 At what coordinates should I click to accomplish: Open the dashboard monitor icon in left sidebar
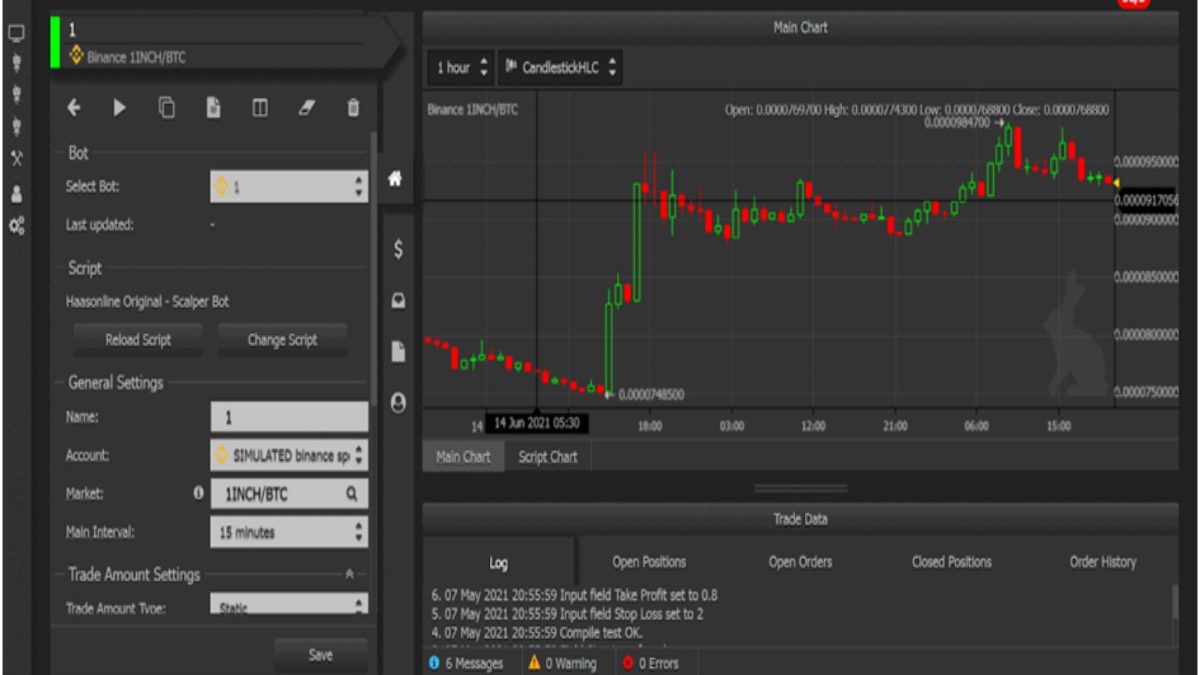[16, 33]
